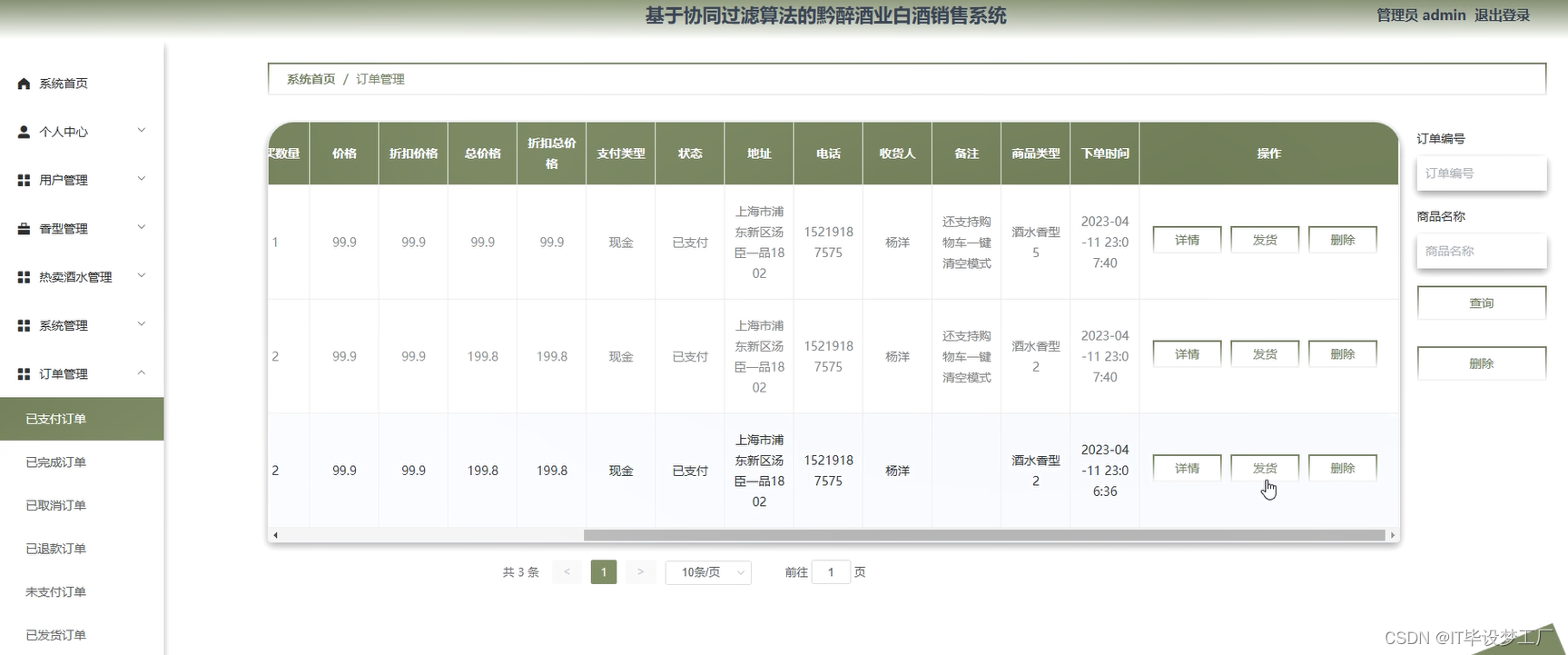Screen dimensions: 1568x655
Task: Click the table horizontal scrollbar thumb
Action: (x=984, y=535)
